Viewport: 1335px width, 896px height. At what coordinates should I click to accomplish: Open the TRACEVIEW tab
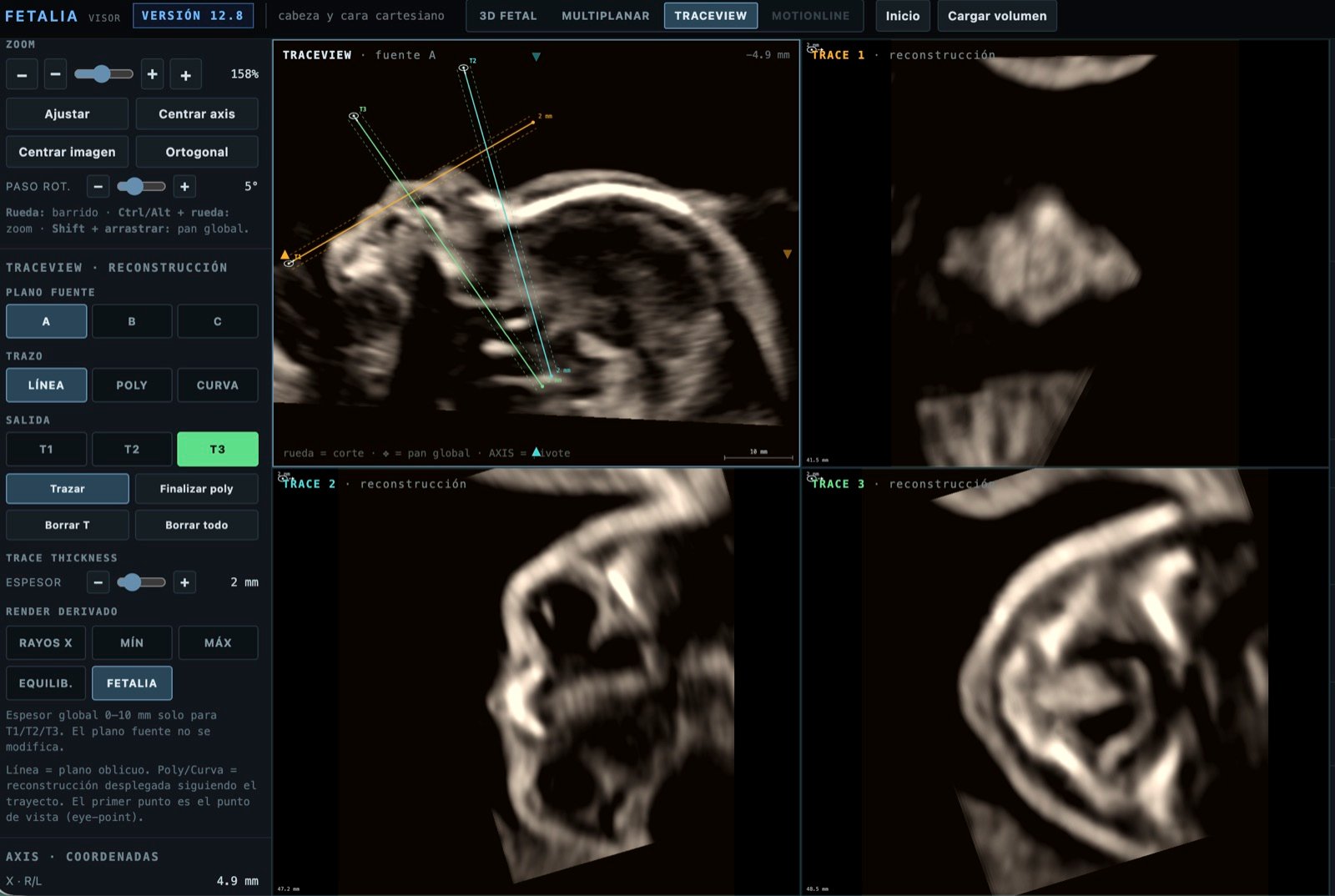(711, 16)
